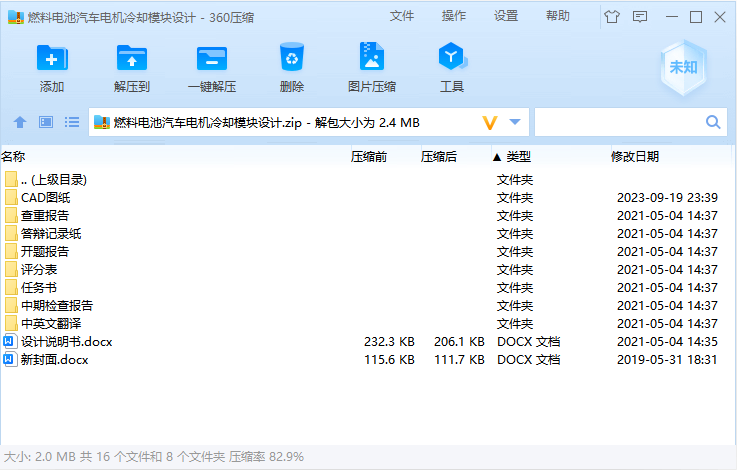Click the 未知 security shield badge
The image size is (737, 470).
[x=683, y=67]
